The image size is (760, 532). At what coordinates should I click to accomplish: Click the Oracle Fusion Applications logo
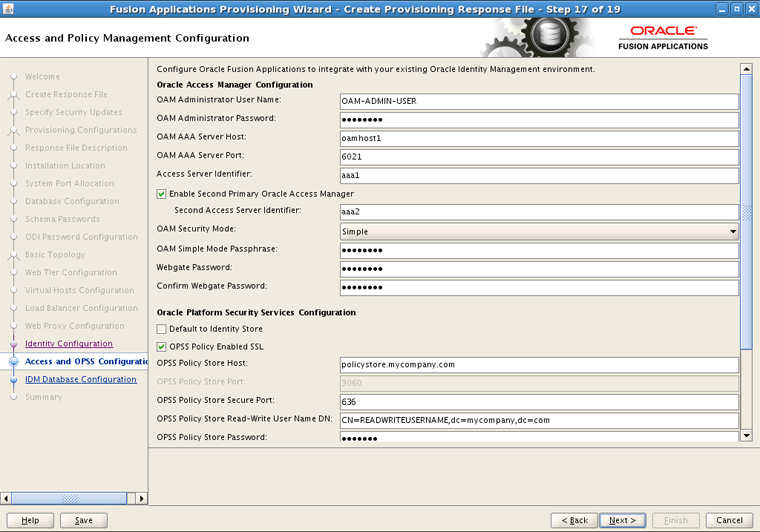coord(663,38)
